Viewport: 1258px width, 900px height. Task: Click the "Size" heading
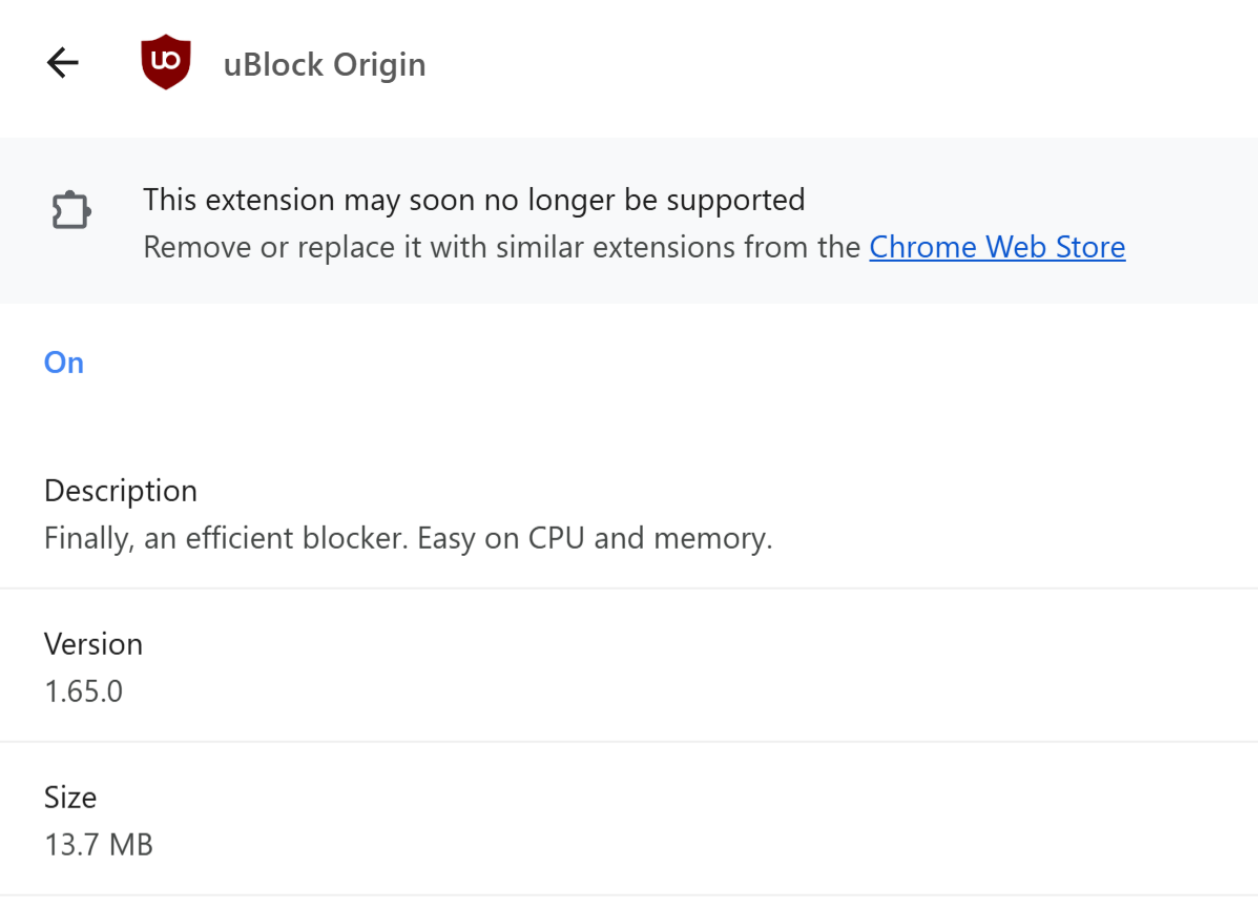click(x=70, y=797)
